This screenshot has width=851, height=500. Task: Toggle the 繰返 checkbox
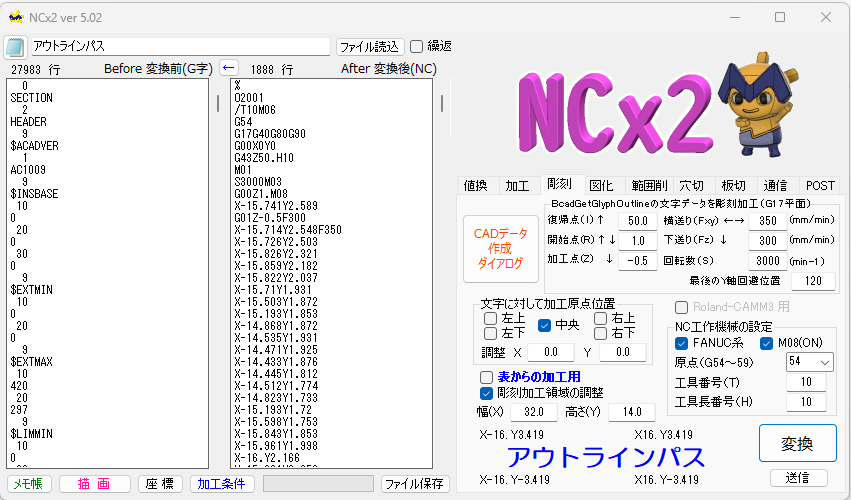tap(417, 46)
